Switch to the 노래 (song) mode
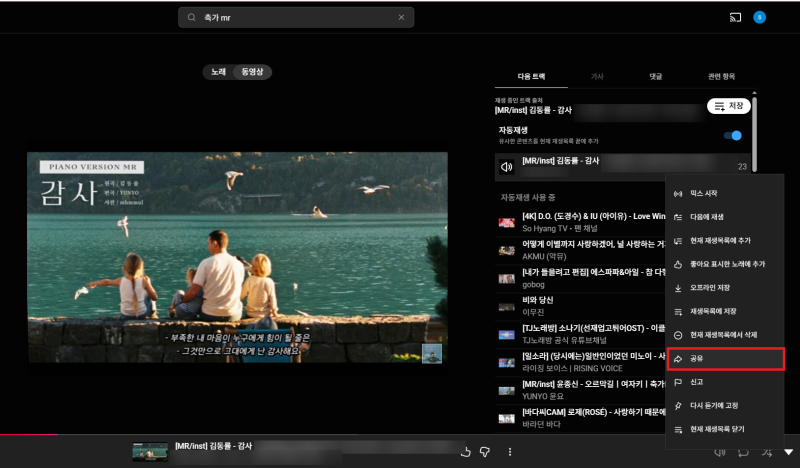Screen dimensions: 800x468 click(x=218, y=72)
